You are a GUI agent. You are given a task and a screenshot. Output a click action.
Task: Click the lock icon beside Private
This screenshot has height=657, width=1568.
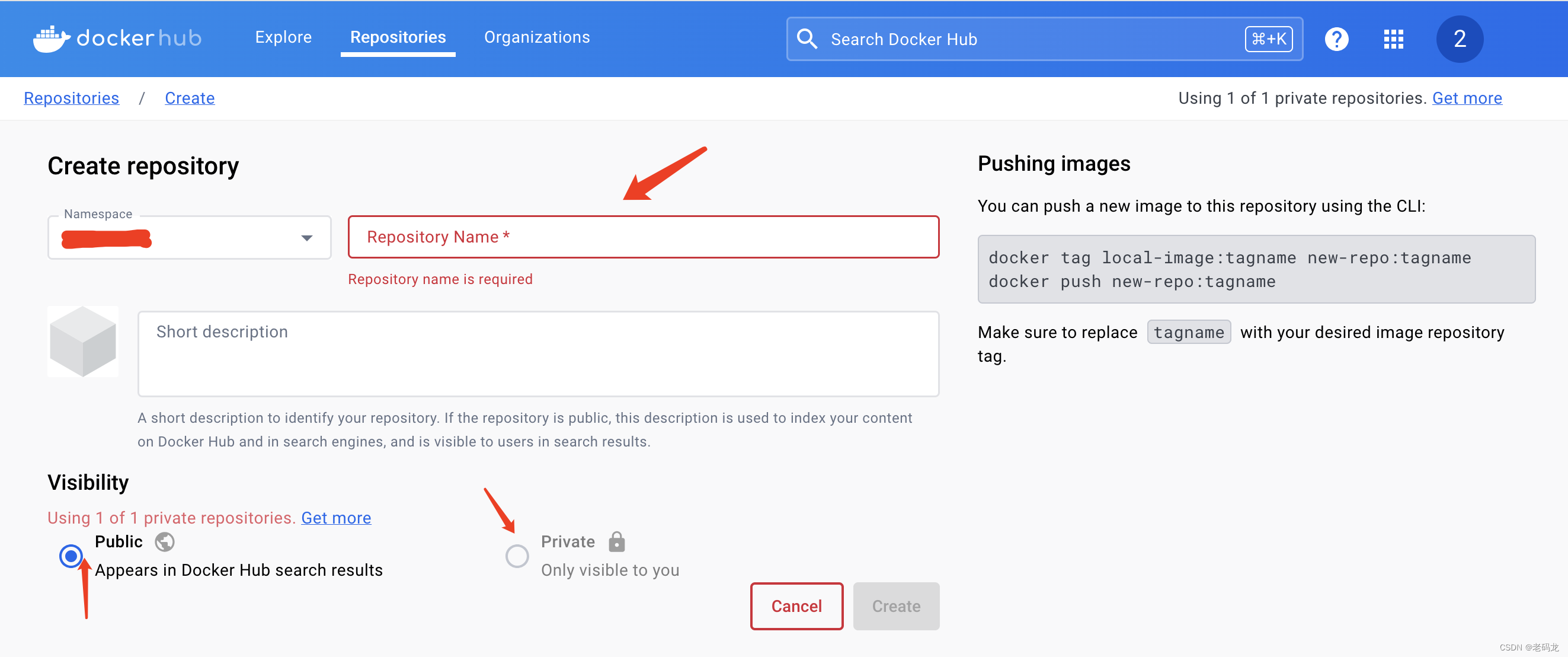[617, 541]
